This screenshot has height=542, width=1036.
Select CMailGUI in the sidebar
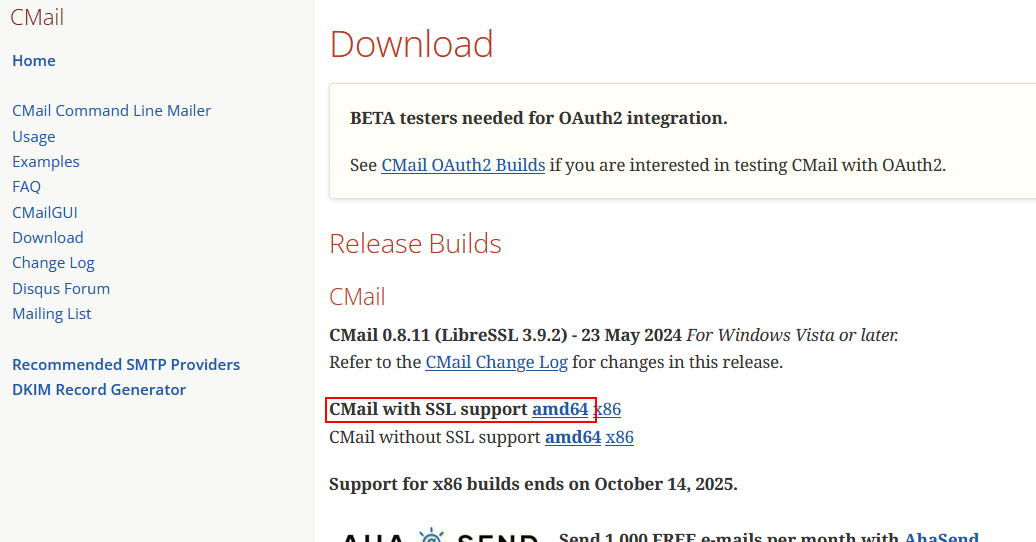(45, 213)
